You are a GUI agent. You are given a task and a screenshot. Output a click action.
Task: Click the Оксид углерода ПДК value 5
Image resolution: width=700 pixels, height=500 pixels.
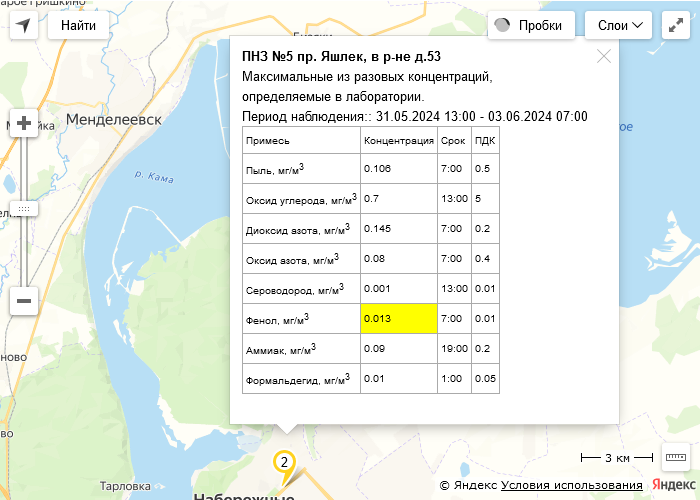click(x=478, y=199)
